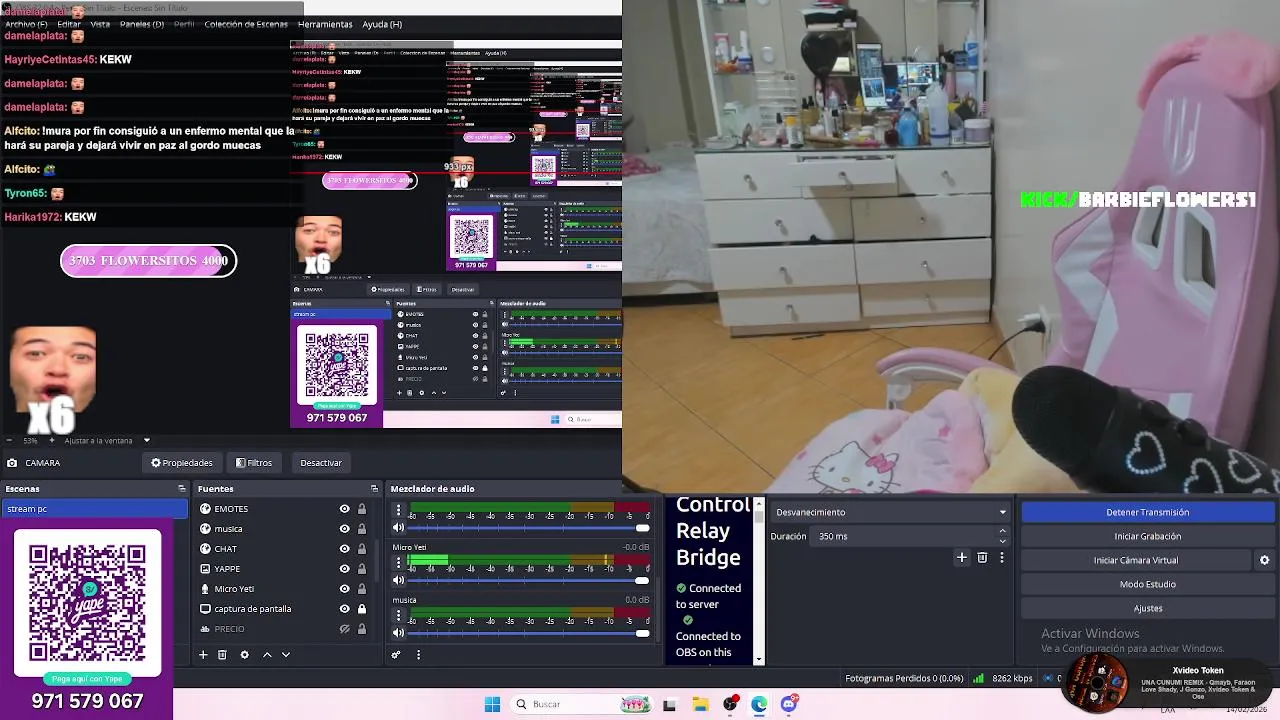The height and width of the screenshot is (720, 1280).
Task: Click Detener Transmisión
Action: [x=1148, y=512]
